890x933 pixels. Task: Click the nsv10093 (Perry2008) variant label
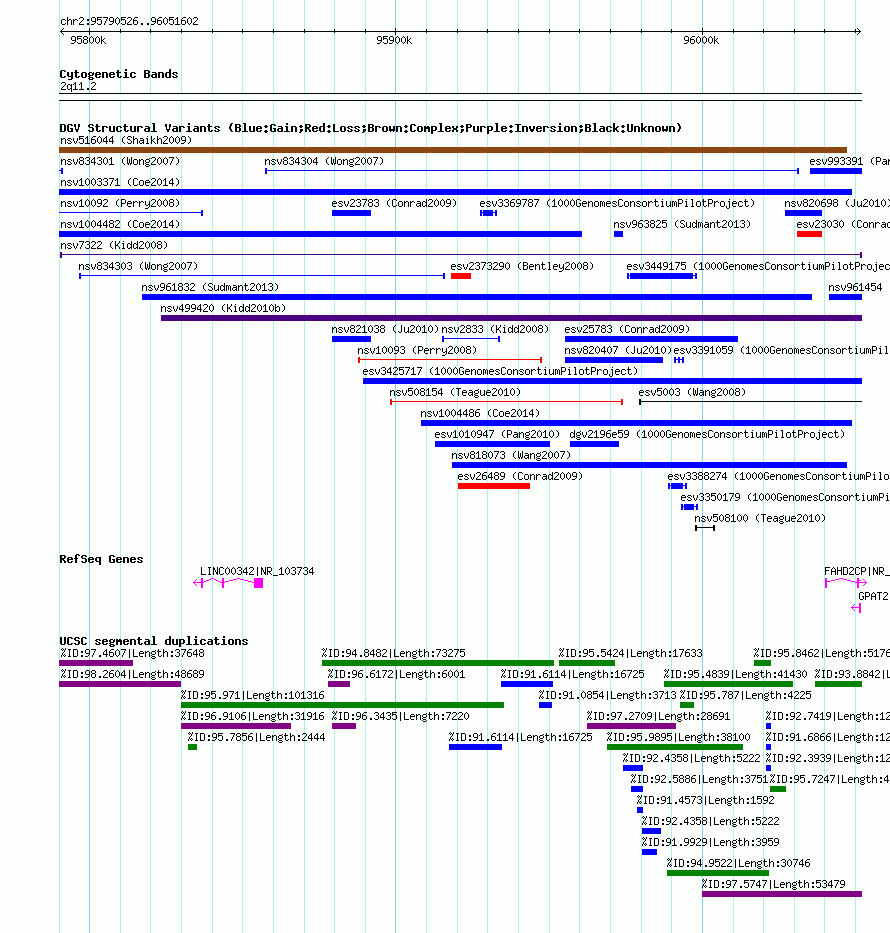(x=417, y=350)
